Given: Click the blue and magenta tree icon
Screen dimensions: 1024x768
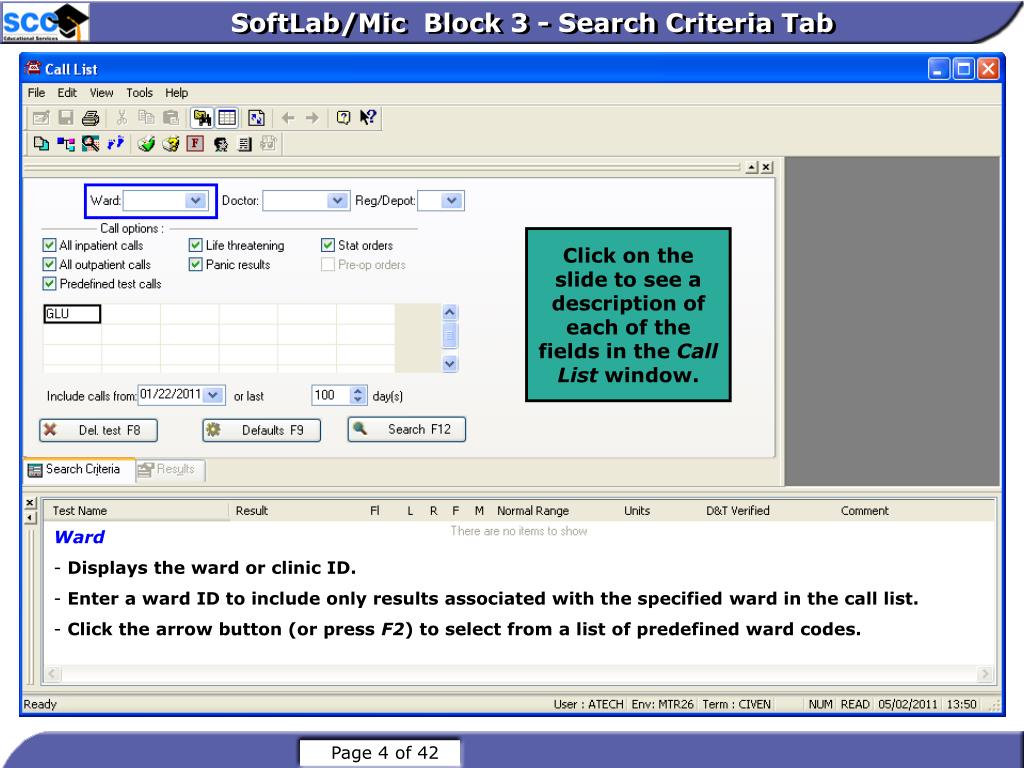Looking at the screenshot, I should (65, 144).
